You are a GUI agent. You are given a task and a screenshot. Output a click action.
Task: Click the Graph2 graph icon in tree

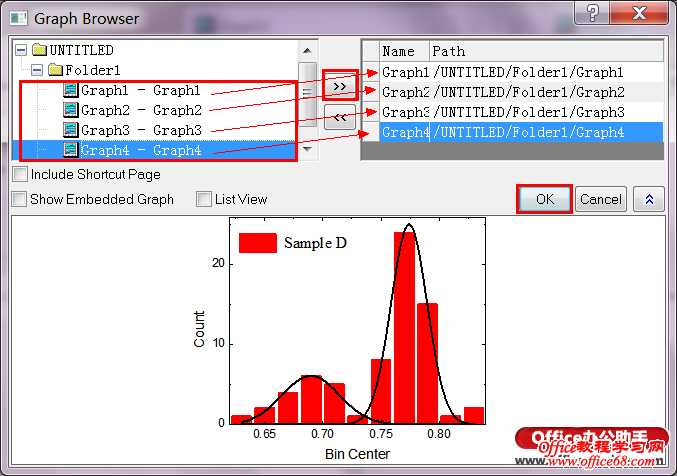coord(71,110)
